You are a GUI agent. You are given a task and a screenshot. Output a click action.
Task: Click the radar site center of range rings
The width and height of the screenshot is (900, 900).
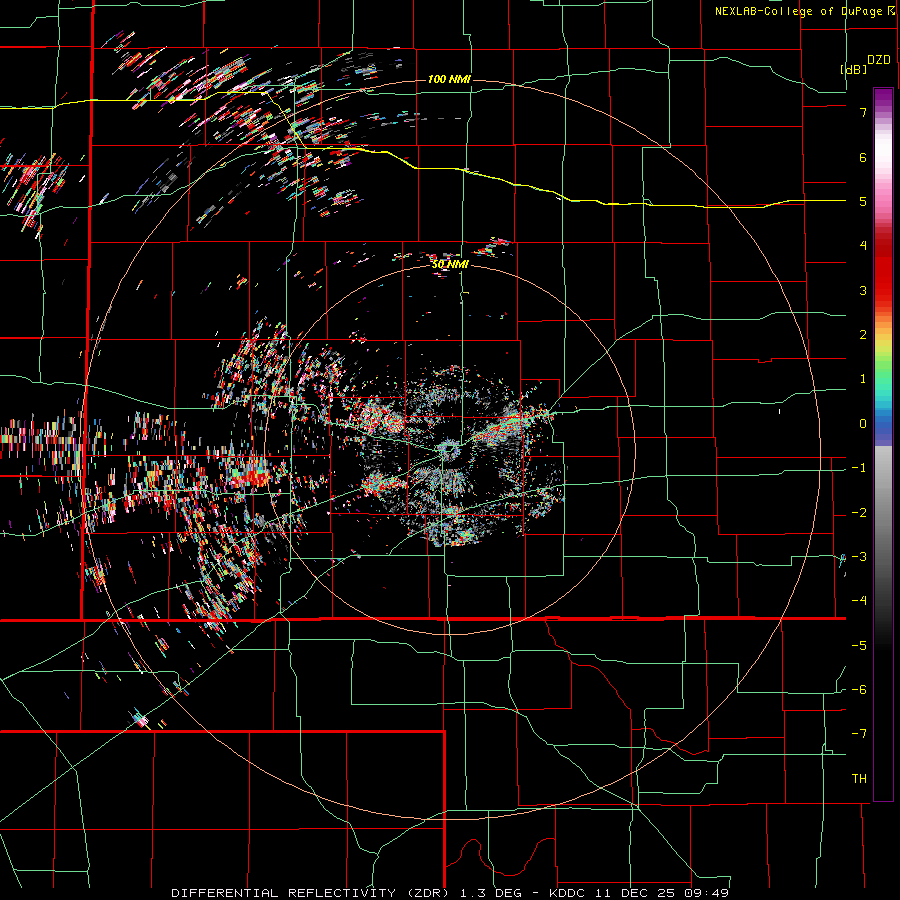[x=449, y=449]
